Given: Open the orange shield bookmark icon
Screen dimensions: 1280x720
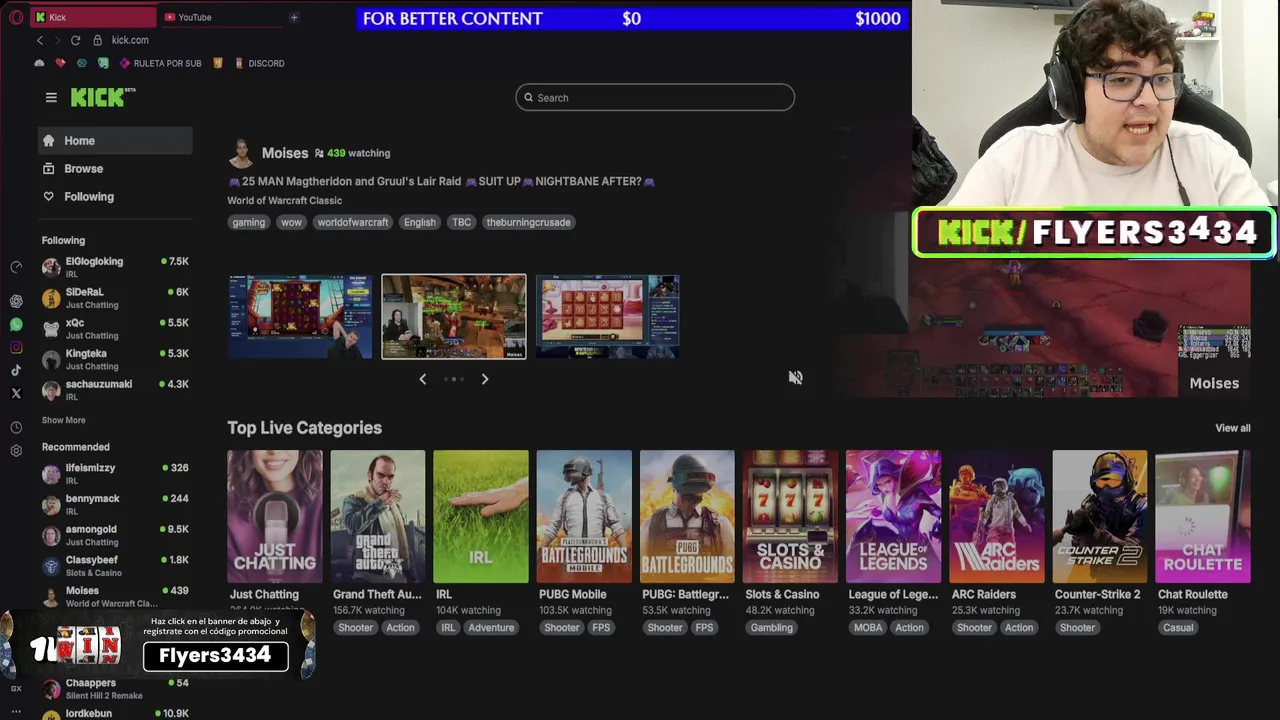Looking at the screenshot, I should [x=218, y=63].
